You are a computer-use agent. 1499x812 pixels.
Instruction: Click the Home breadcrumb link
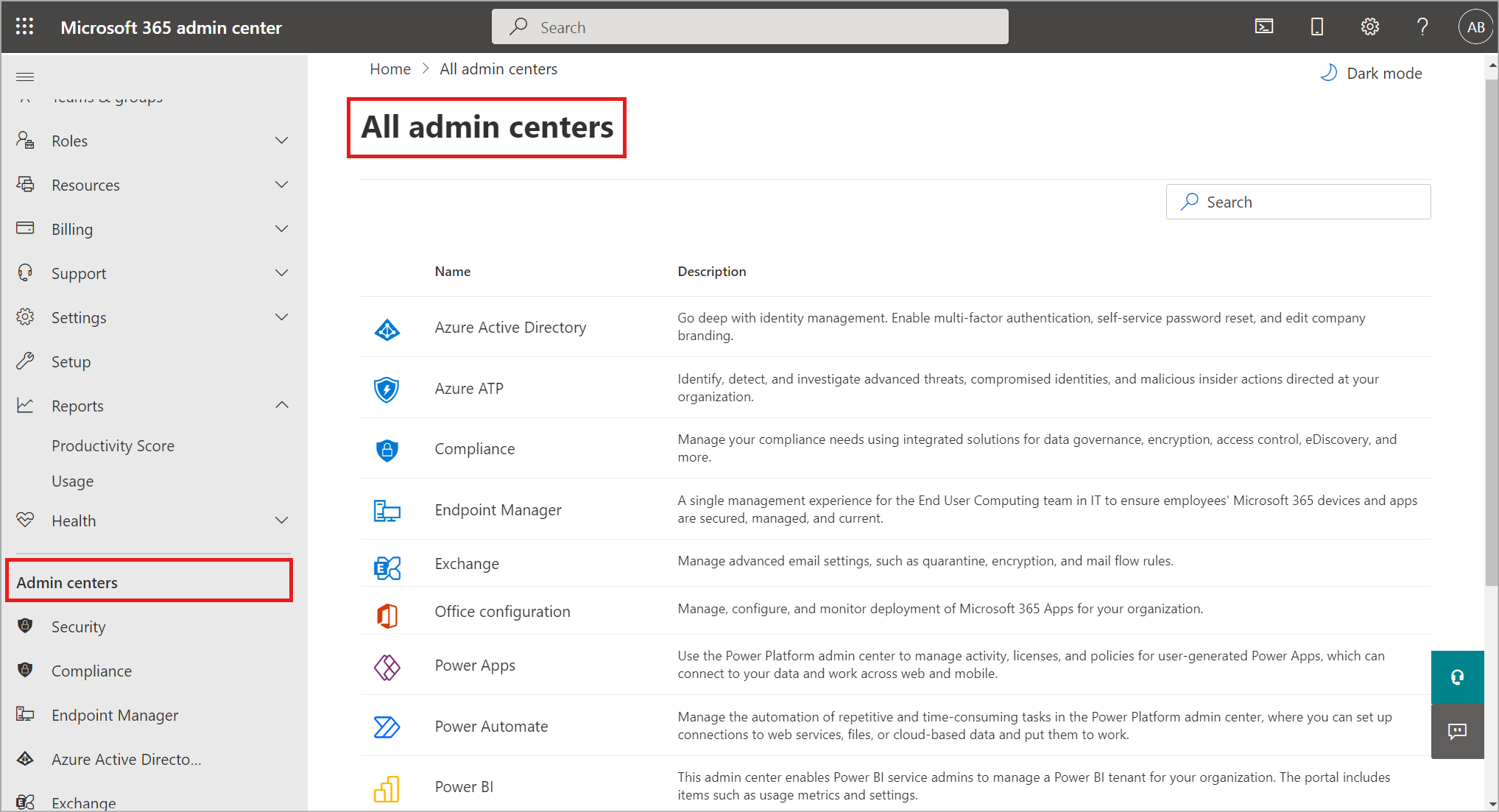click(x=389, y=69)
